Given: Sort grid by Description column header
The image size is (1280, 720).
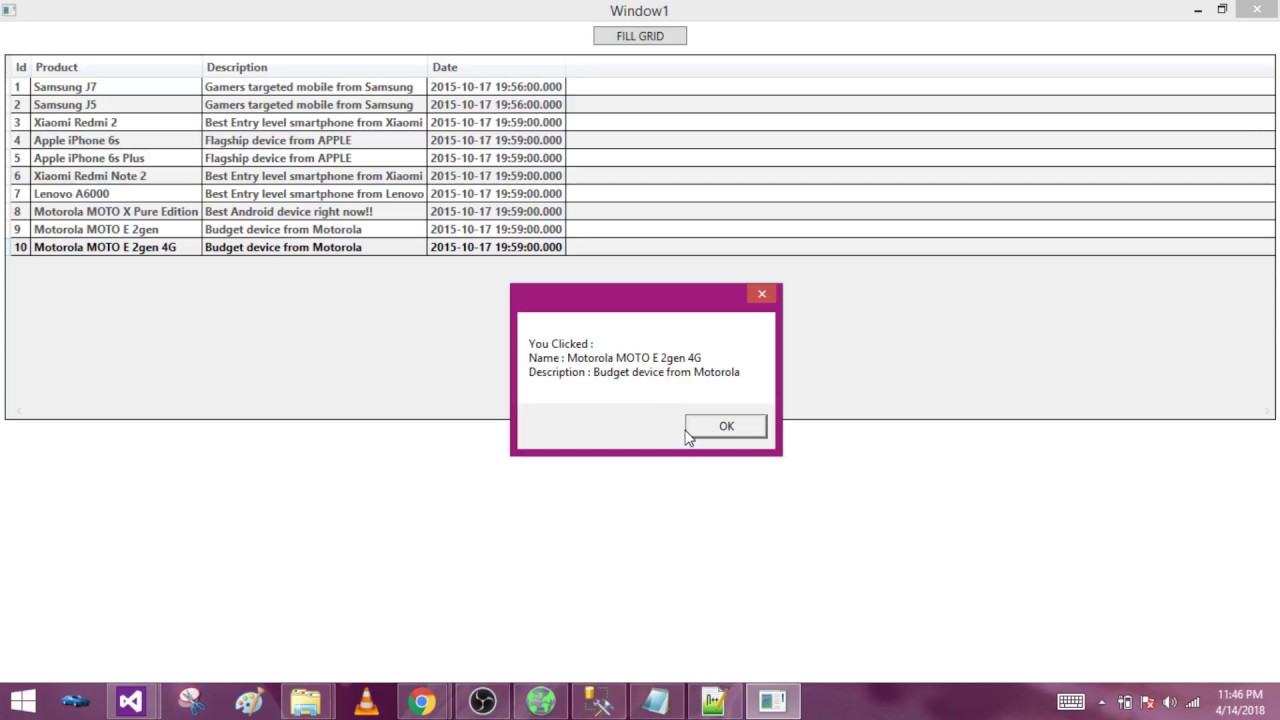Looking at the screenshot, I should tap(314, 67).
